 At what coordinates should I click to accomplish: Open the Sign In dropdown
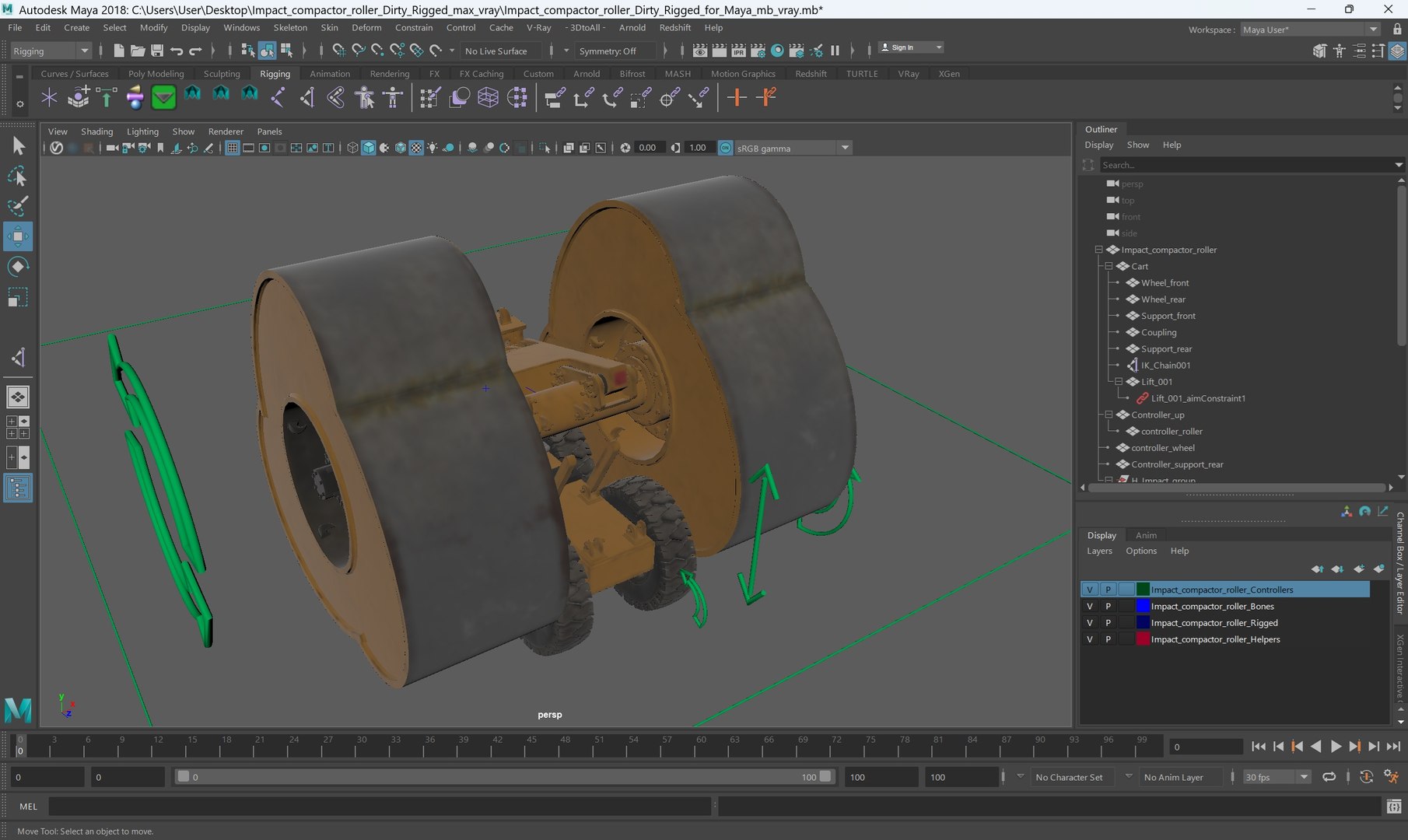point(911,47)
